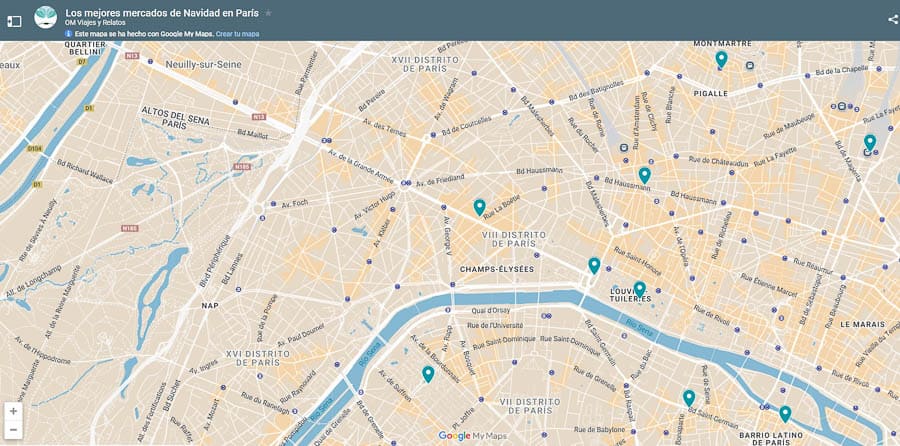900x446 pixels.
Task: Select the teal marker on Bd Haussmann
Action: [x=644, y=175]
